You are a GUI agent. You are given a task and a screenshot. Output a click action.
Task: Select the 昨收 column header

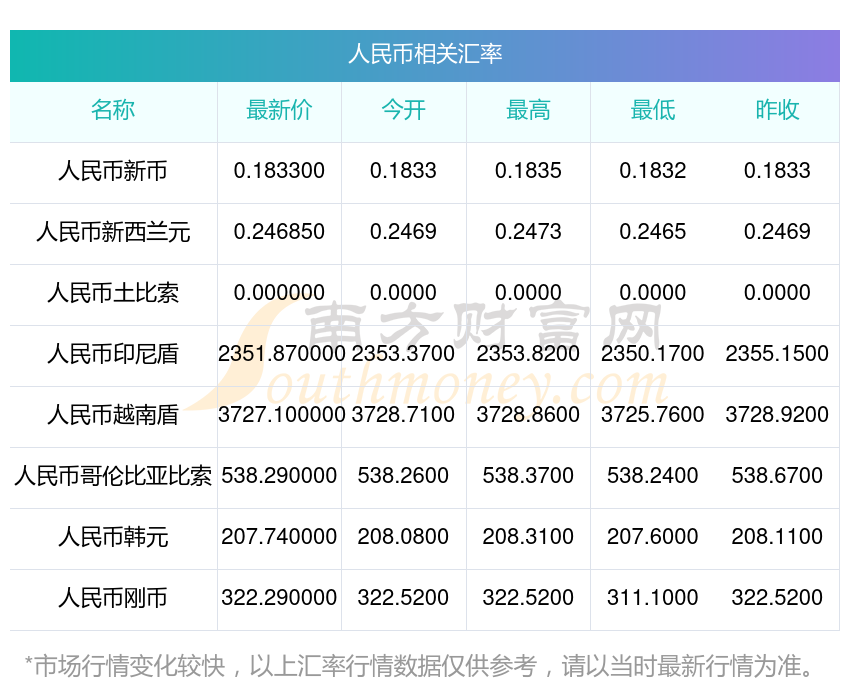point(777,111)
